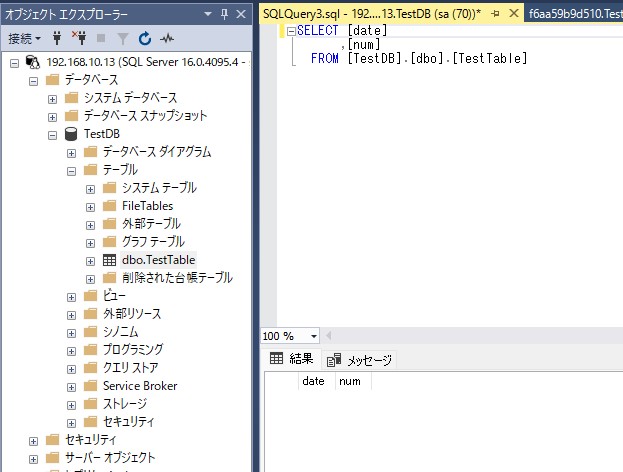Expand TestDB's セキュリティ folder

pos(72,423)
